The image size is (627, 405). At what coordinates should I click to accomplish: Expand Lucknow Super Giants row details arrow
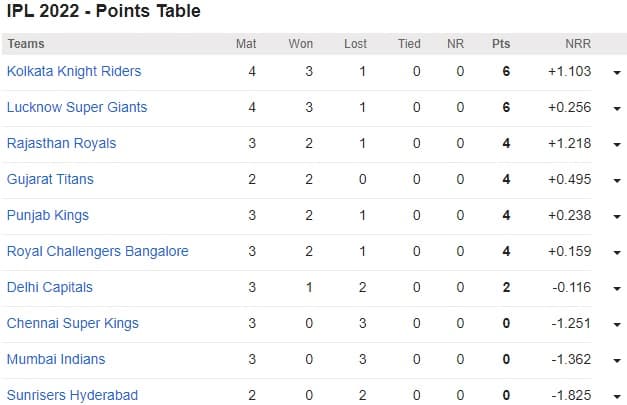pos(616,109)
